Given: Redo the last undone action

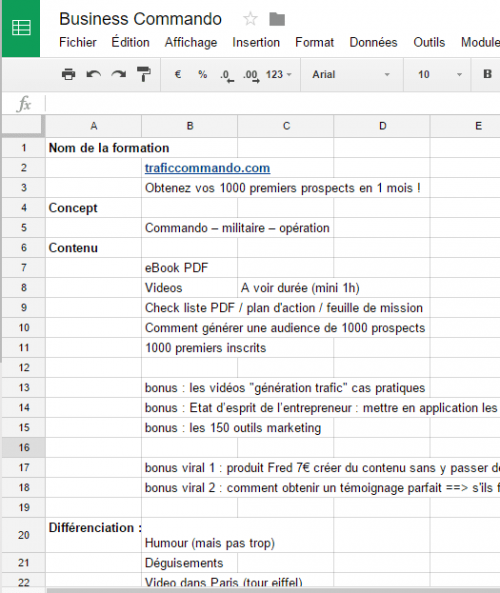Looking at the screenshot, I should tap(118, 74).
